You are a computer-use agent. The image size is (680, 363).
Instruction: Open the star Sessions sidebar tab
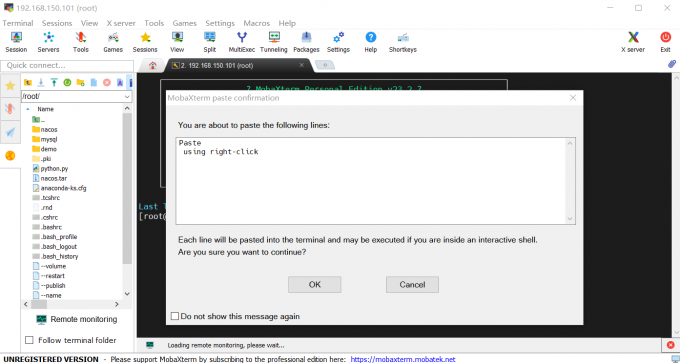tap(10, 86)
